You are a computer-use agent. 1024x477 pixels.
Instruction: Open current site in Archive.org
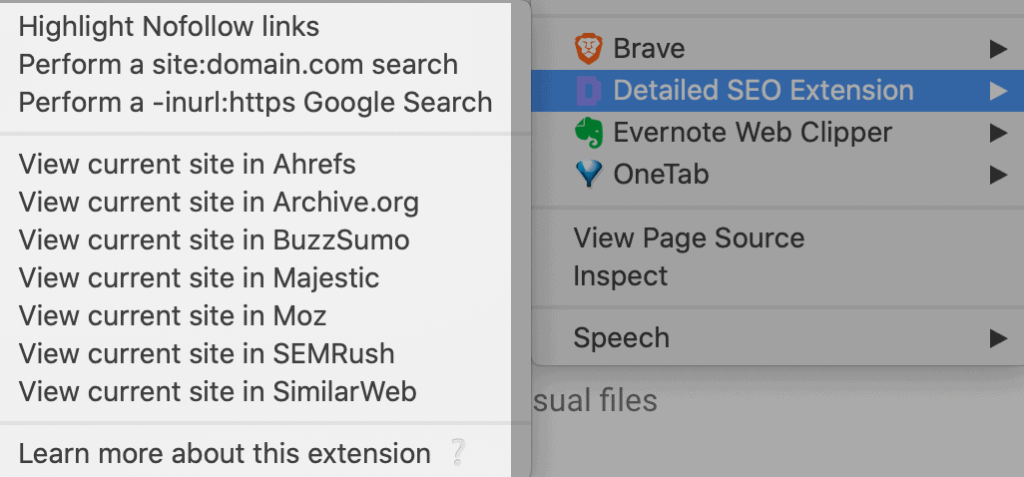click(x=218, y=202)
